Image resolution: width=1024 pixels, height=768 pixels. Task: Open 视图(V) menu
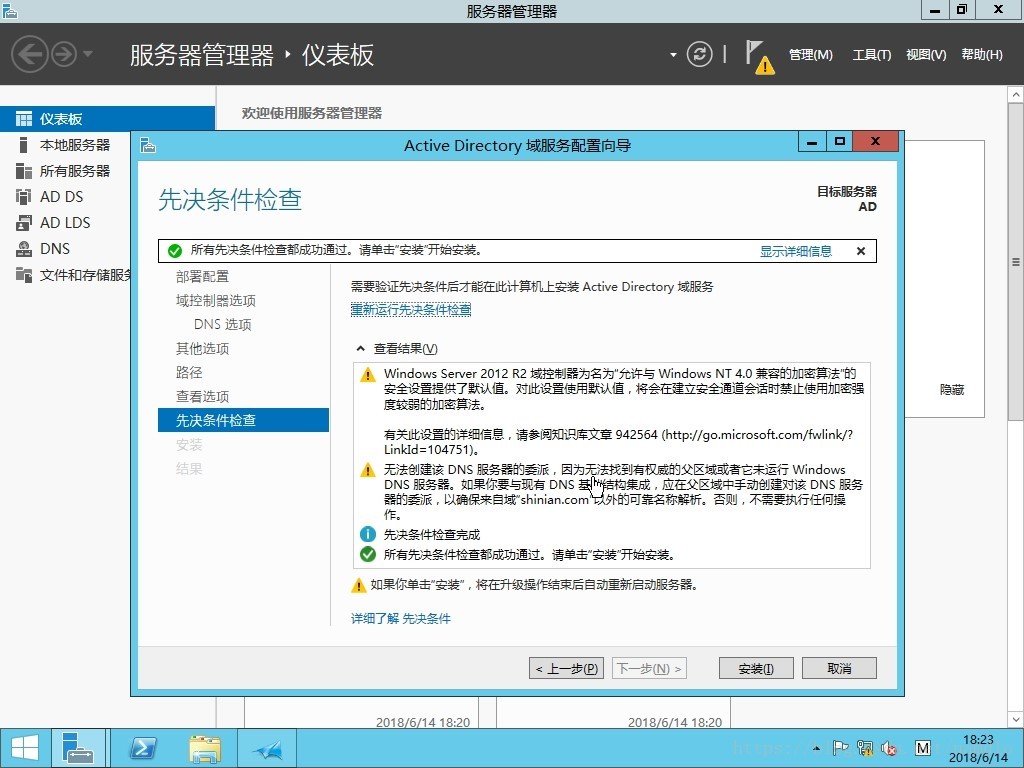[926, 55]
